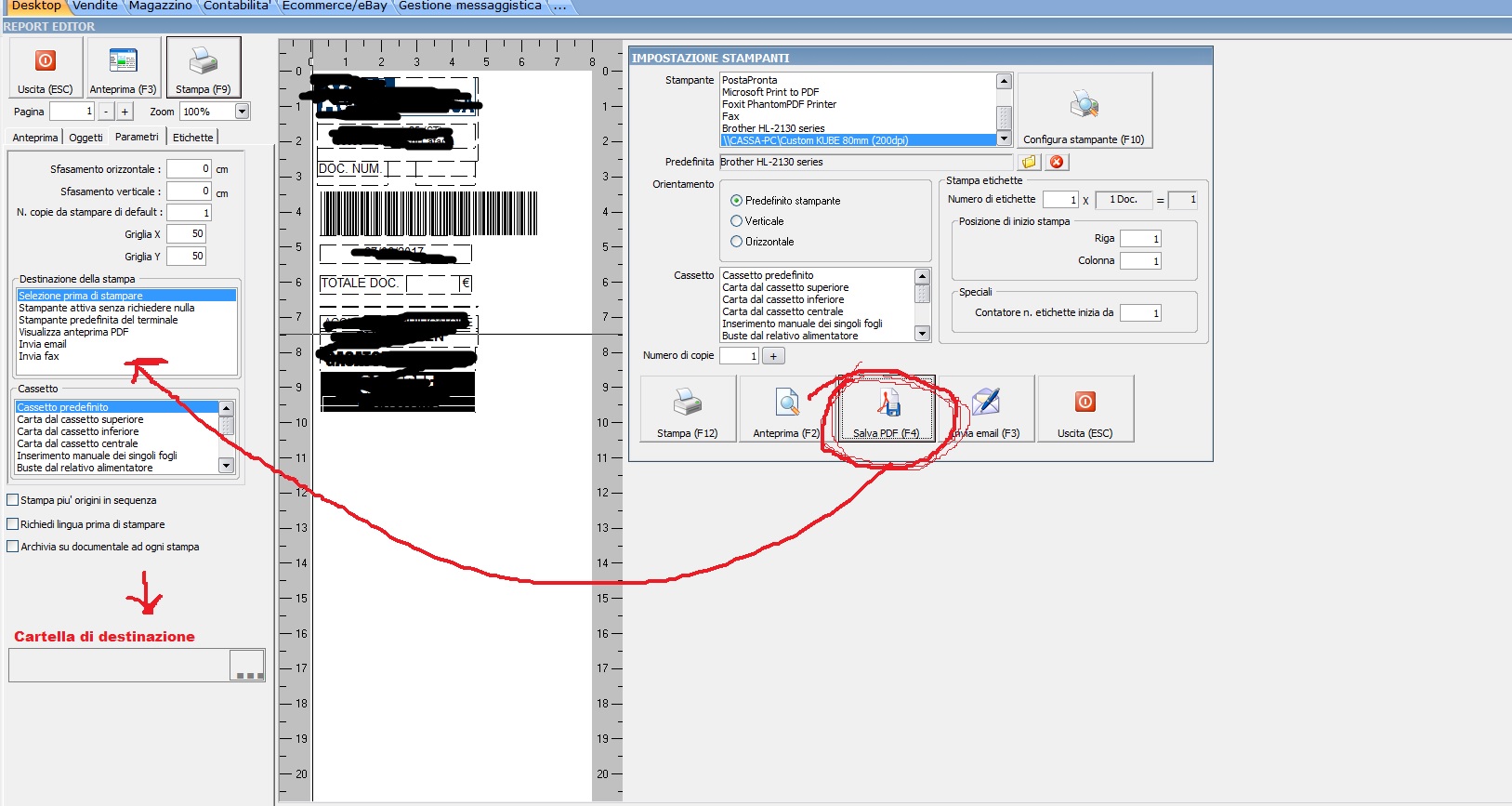The width and height of the screenshot is (1512, 806).
Task: Click Numero di etichette input field
Action: [x=1060, y=200]
